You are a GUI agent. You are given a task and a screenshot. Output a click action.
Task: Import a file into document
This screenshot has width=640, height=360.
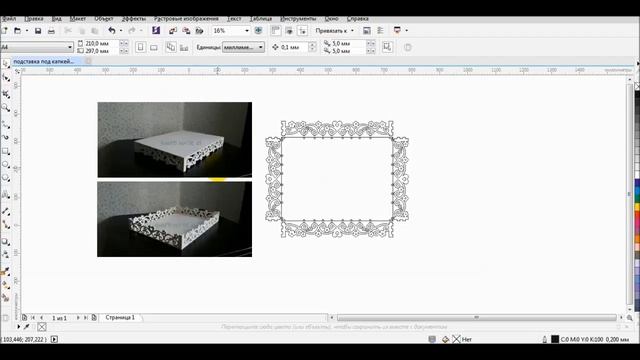[173, 31]
